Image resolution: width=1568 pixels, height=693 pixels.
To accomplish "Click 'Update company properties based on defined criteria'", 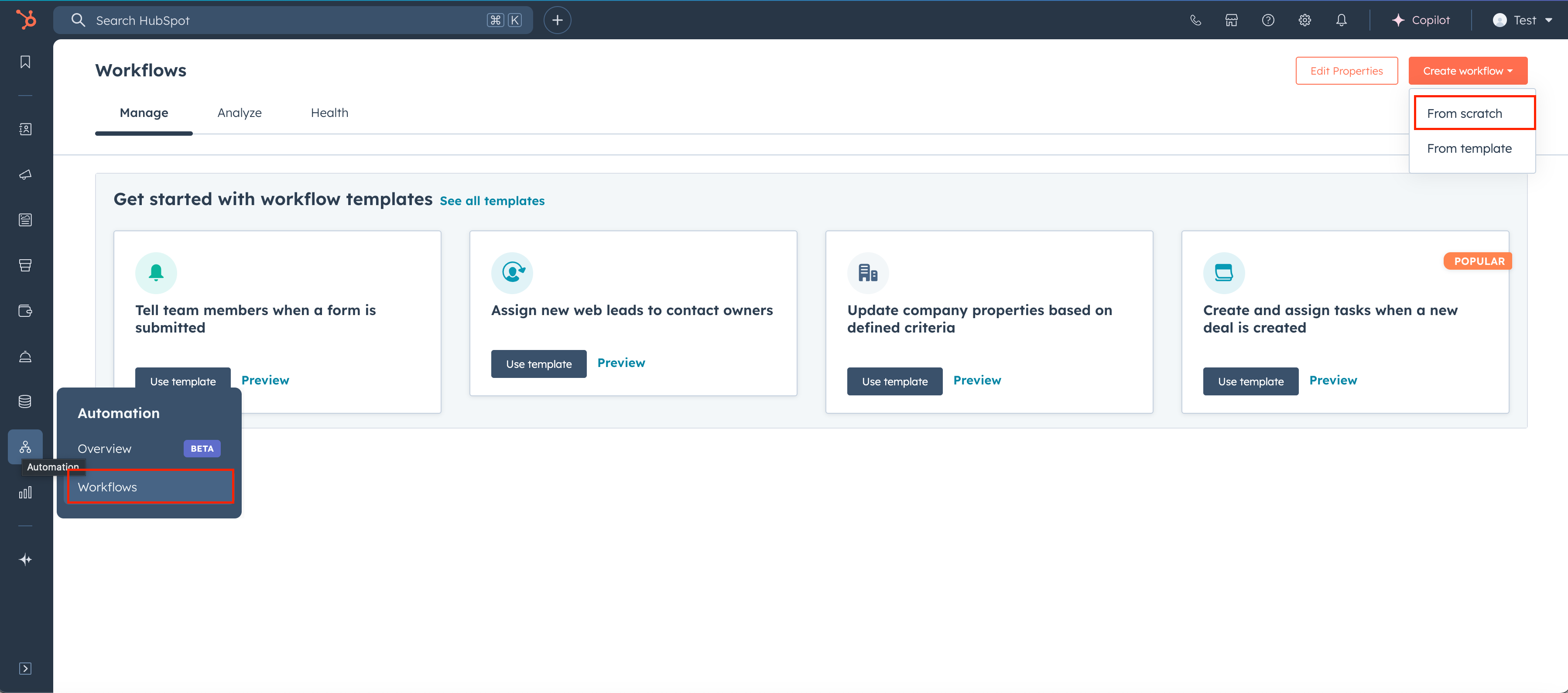I will 979,319.
